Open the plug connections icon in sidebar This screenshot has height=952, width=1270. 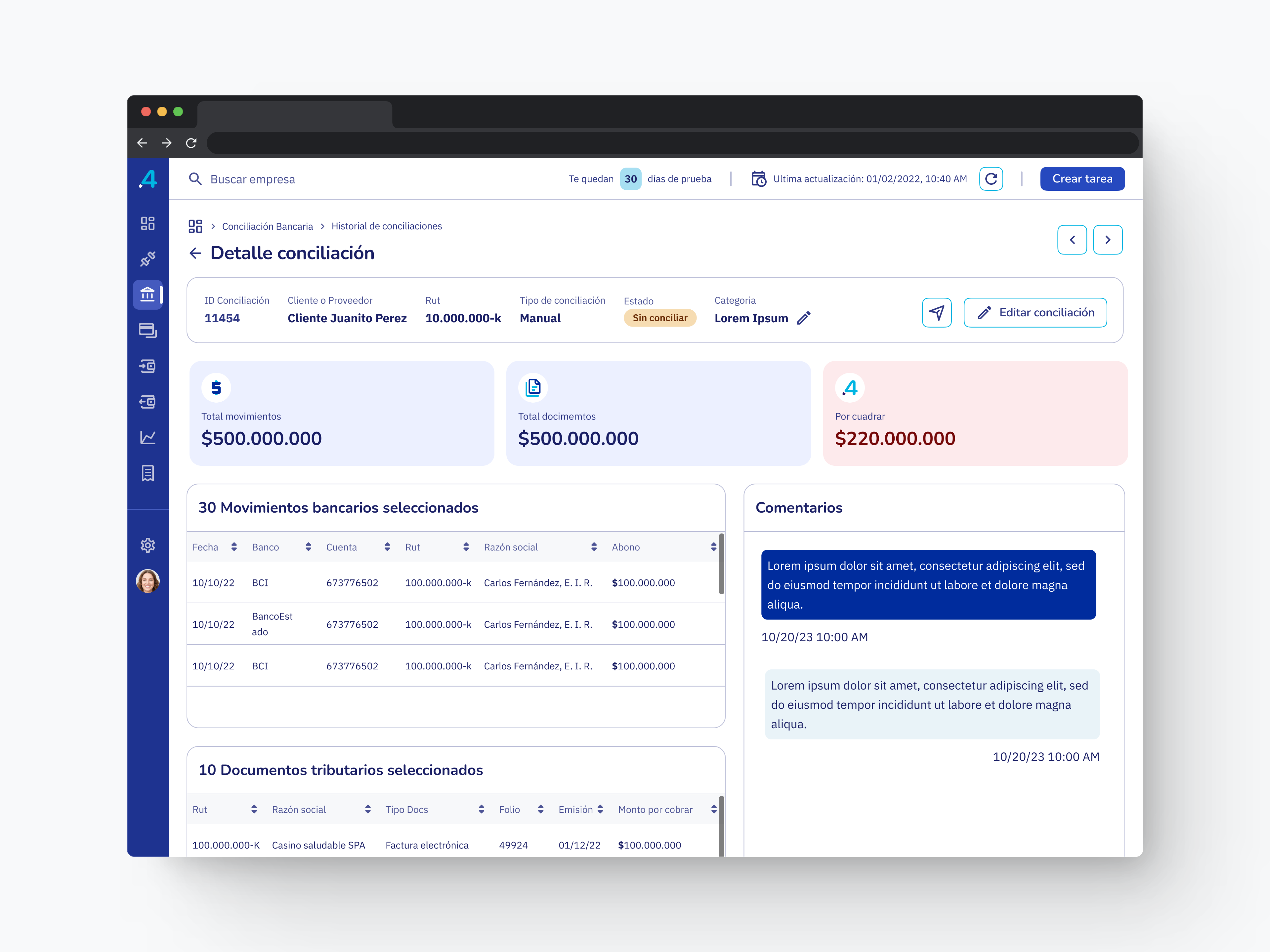pyautogui.click(x=148, y=259)
